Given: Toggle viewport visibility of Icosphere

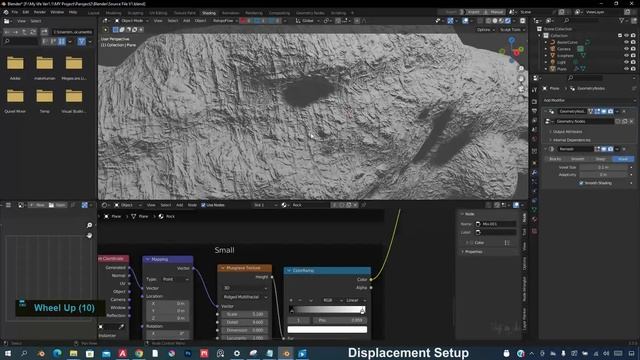Looking at the screenshot, I should [x=626, y=56].
